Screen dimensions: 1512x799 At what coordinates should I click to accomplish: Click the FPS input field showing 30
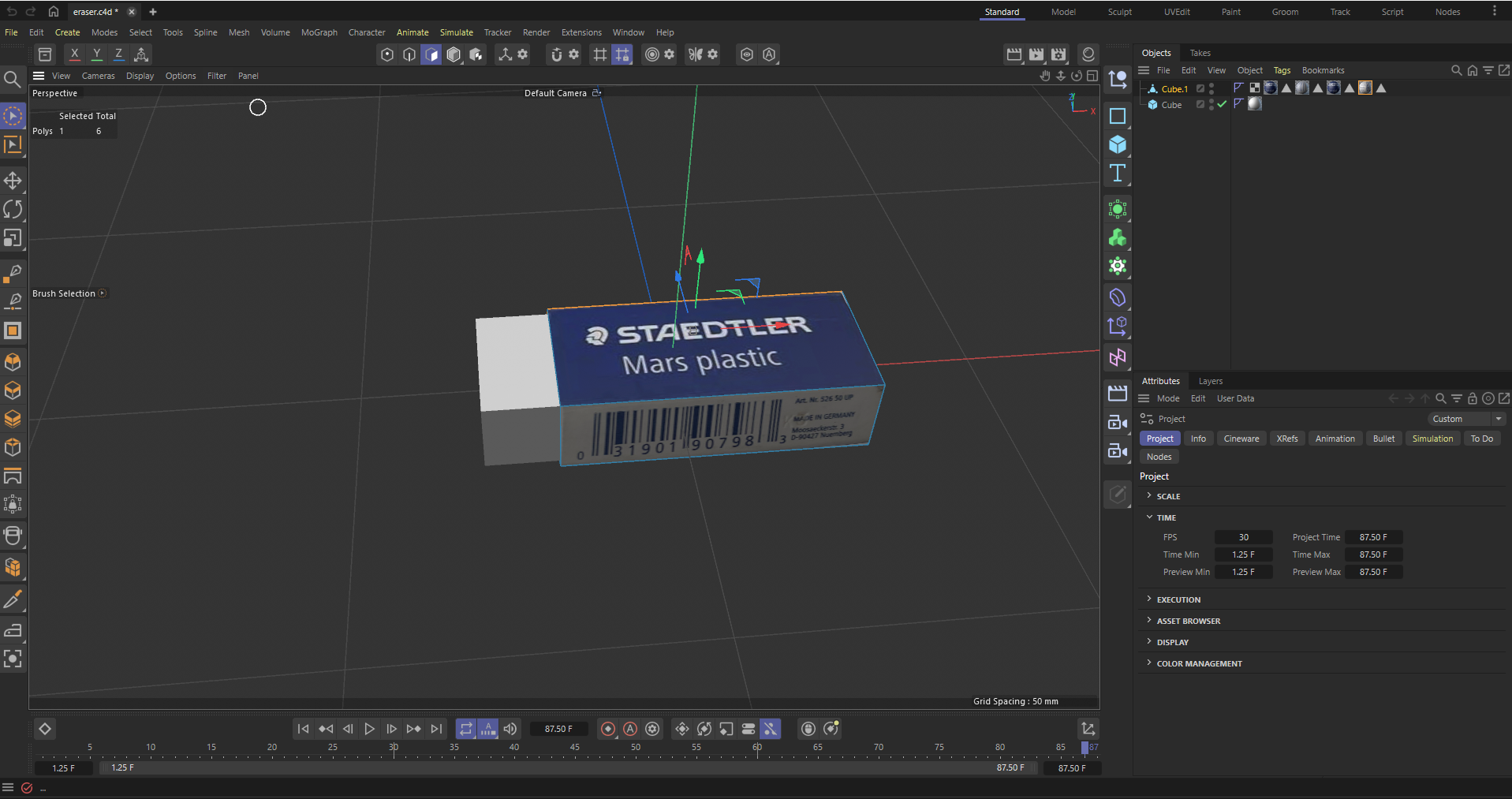[x=1244, y=537]
